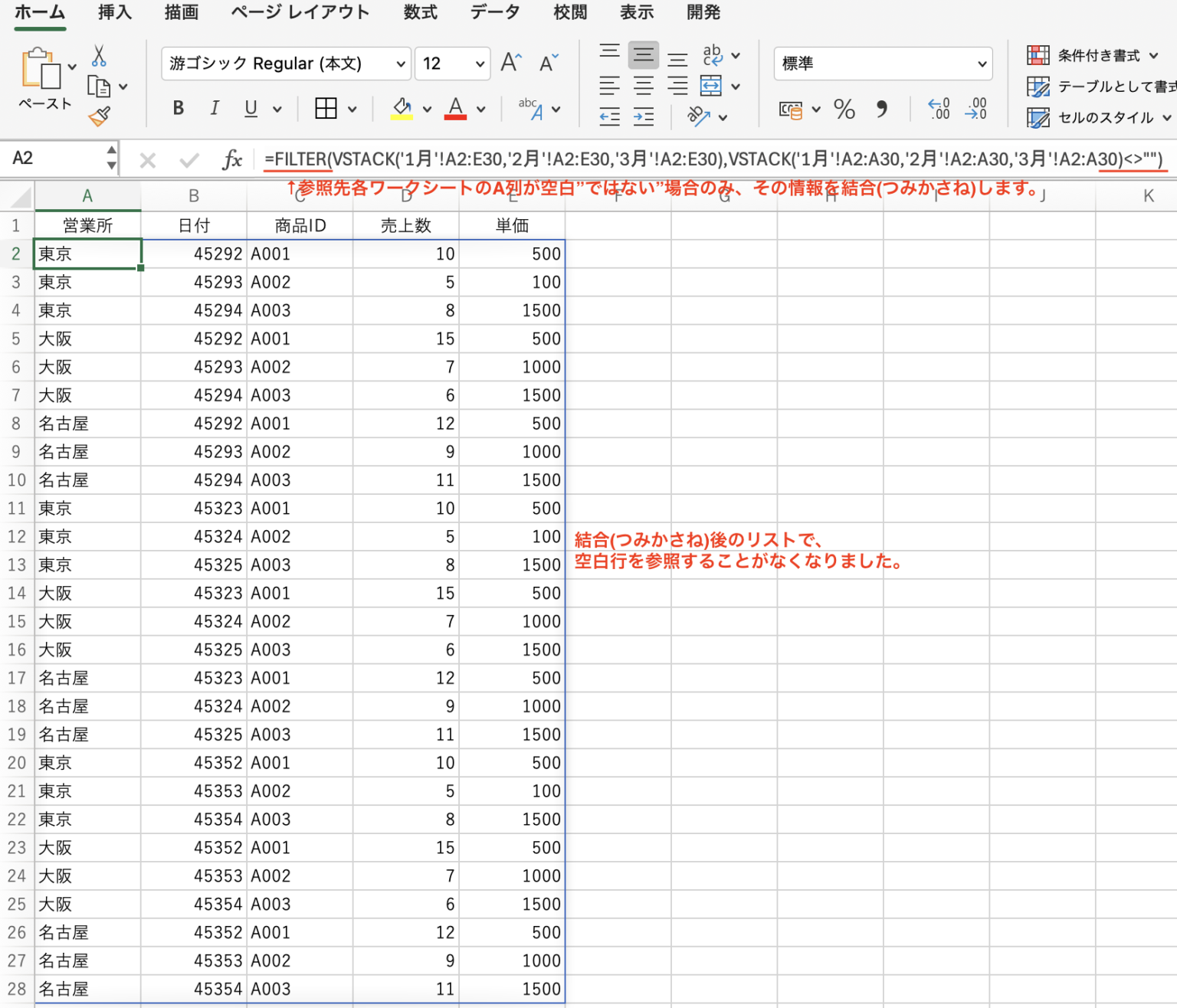
Task: Align text left
Action: tap(610, 85)
